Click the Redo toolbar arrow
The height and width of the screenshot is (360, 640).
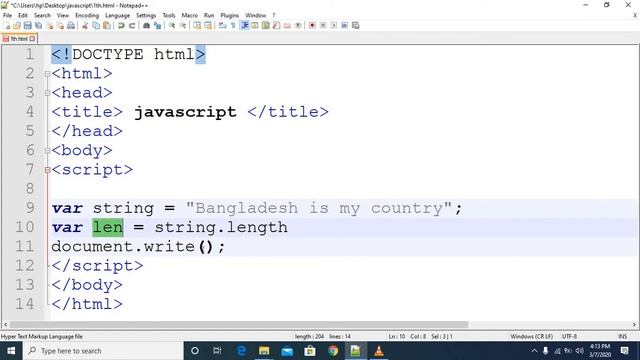coord(132,26)
